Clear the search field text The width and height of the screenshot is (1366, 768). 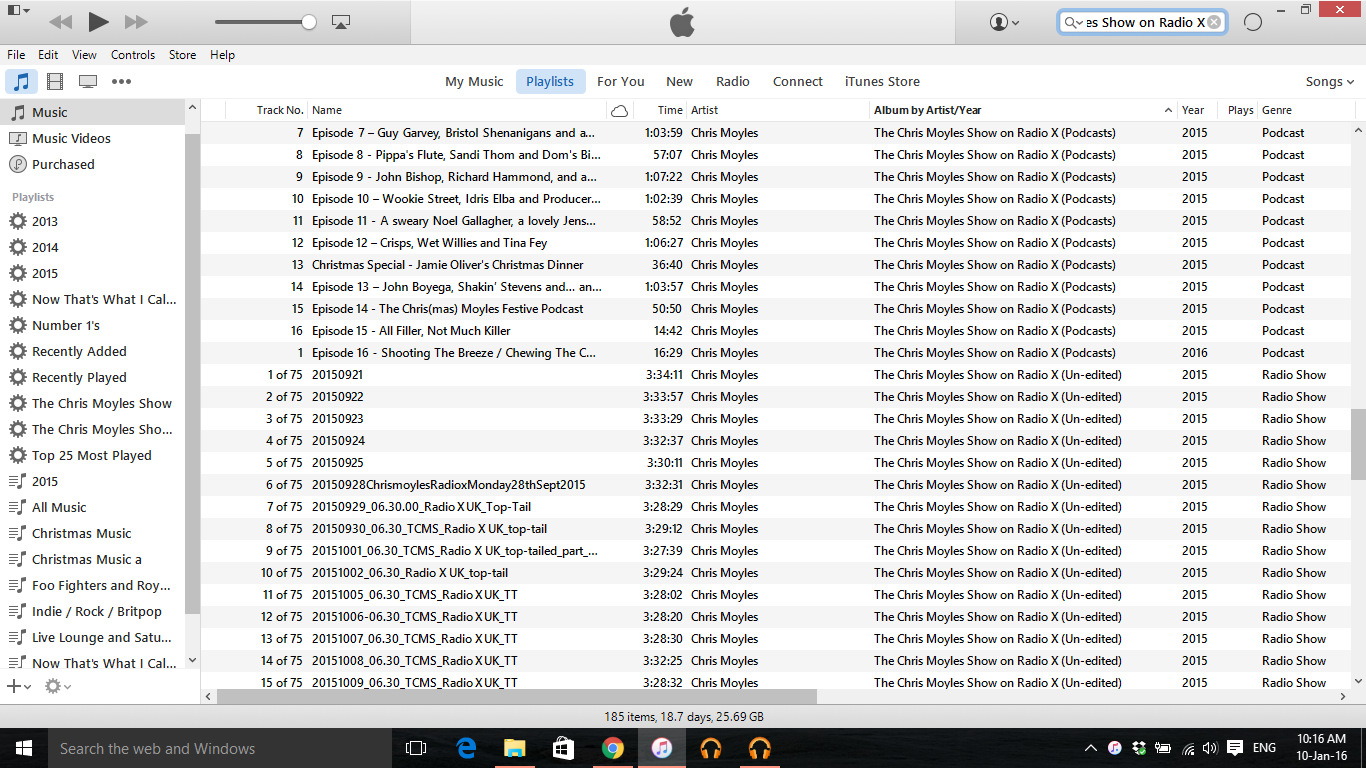coord(1214,22)
